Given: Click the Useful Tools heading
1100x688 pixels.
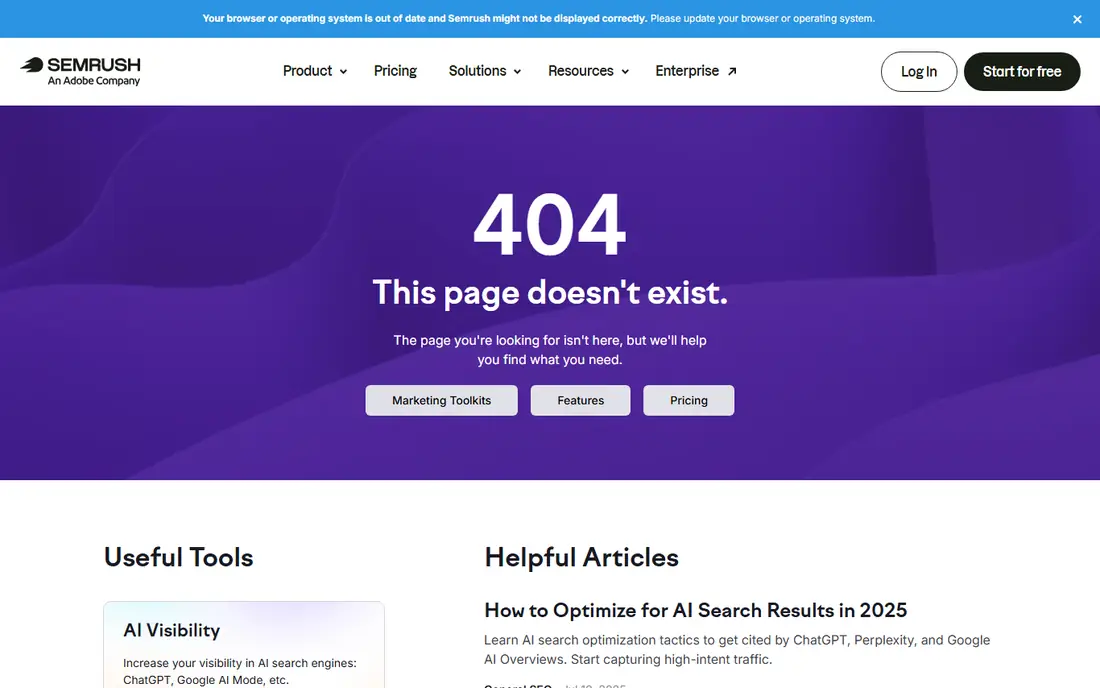Looking at the screenshot, I should tap(178, 558).
